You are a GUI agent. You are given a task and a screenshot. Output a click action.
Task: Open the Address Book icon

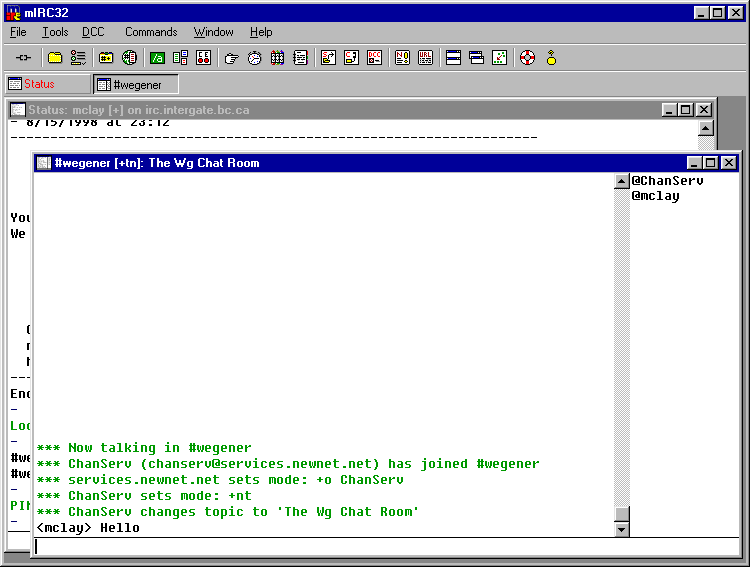pos(300,58)
